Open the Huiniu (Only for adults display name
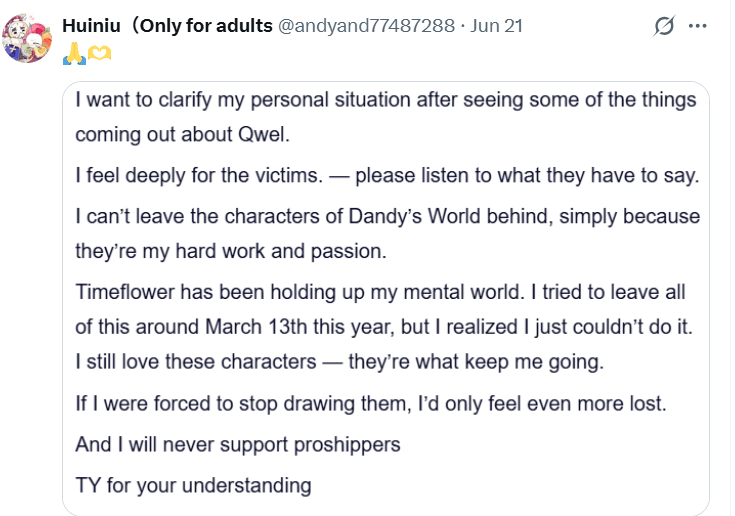735x516 pixels. click(x=167, y=26)
